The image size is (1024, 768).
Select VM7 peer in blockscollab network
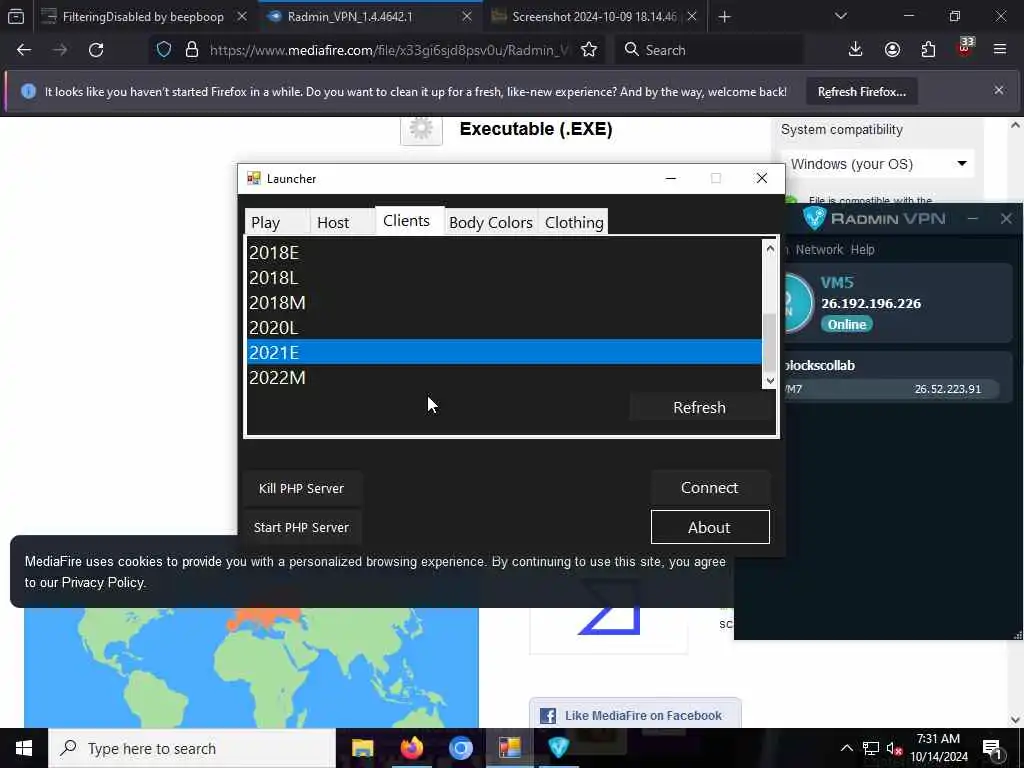[x=892, y=389]
